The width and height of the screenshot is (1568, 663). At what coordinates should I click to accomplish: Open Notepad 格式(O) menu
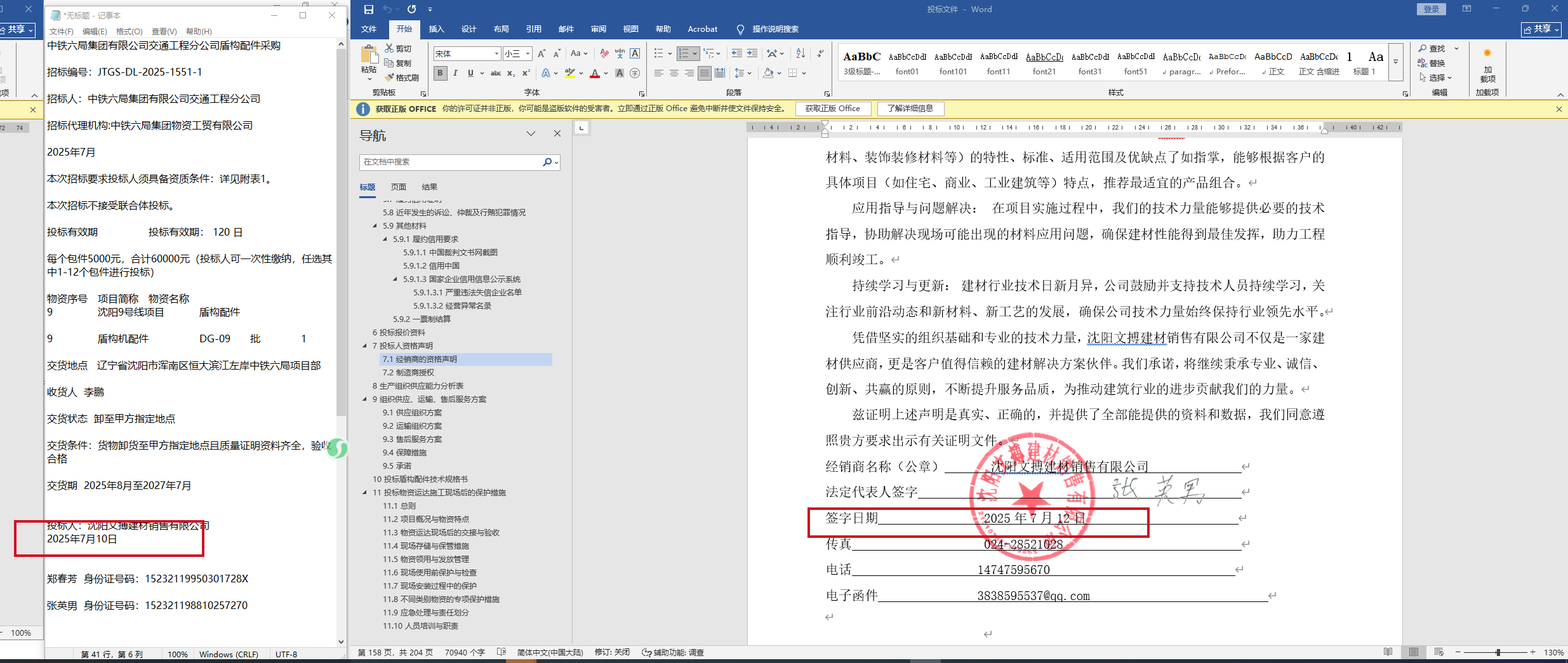click(x=129, y=32)
